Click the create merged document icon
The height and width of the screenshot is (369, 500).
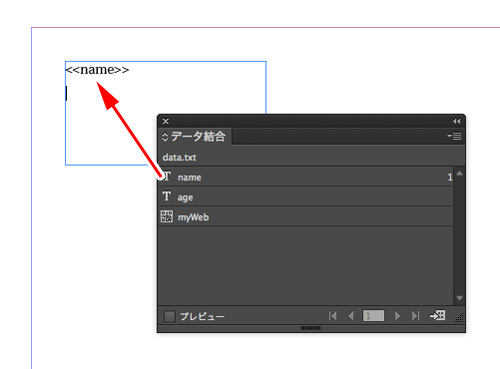coord(437,315)
